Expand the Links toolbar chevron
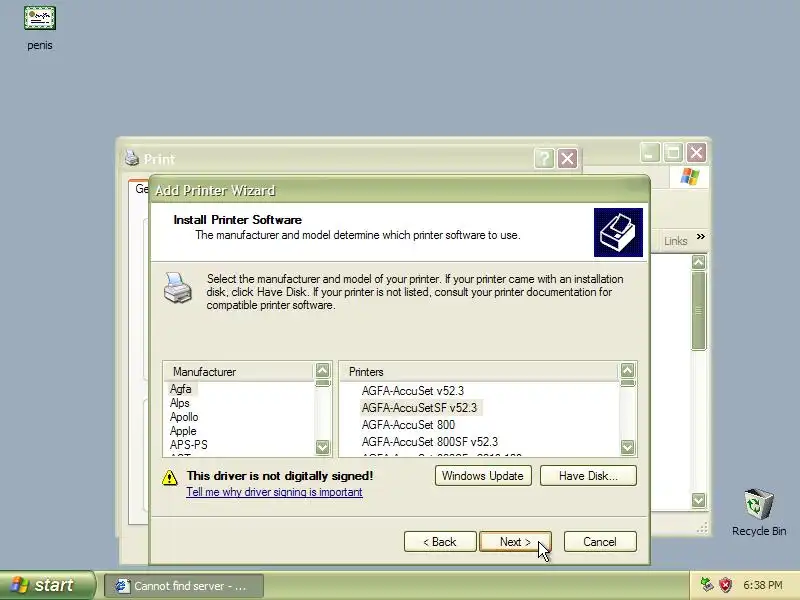 pyautogui.click(x=701, y=236)
